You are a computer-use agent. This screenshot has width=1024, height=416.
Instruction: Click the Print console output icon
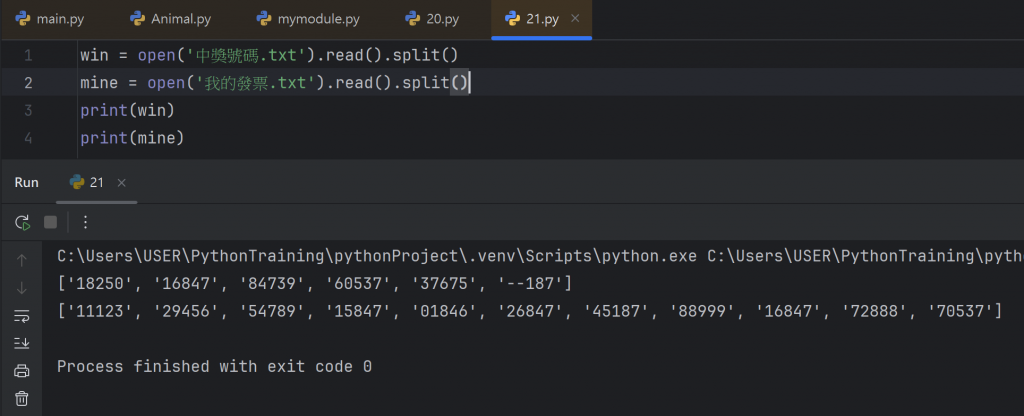22,371
